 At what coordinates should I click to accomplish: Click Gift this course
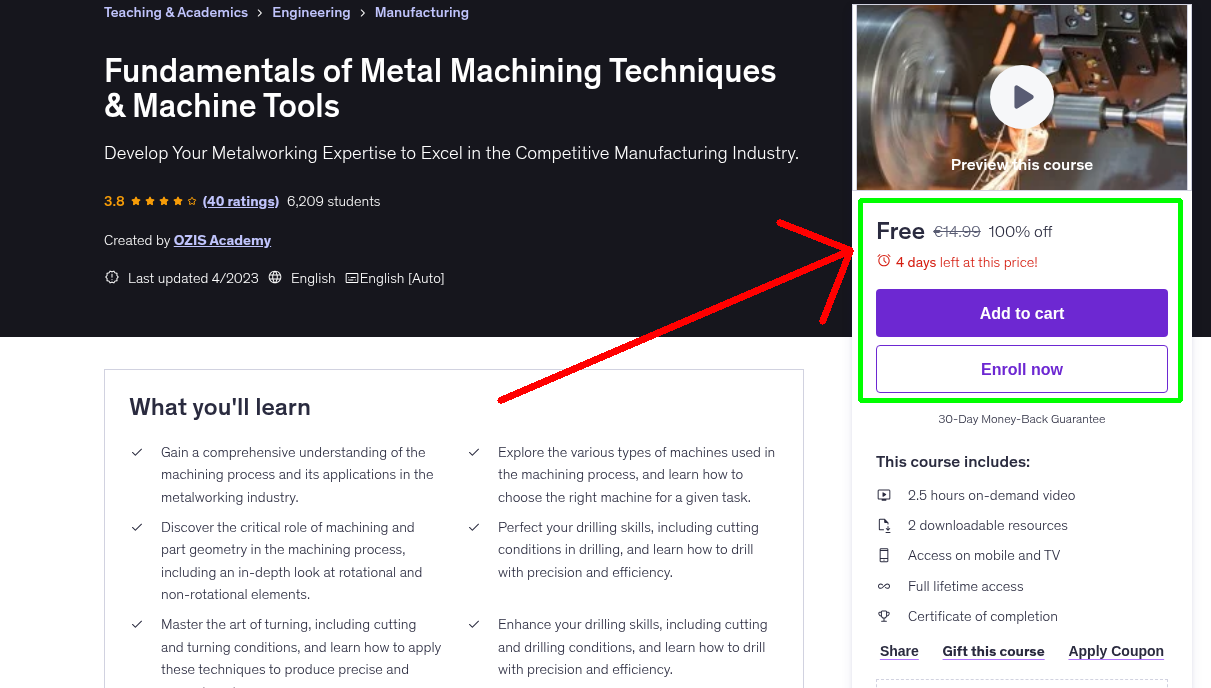click(993, 651)
